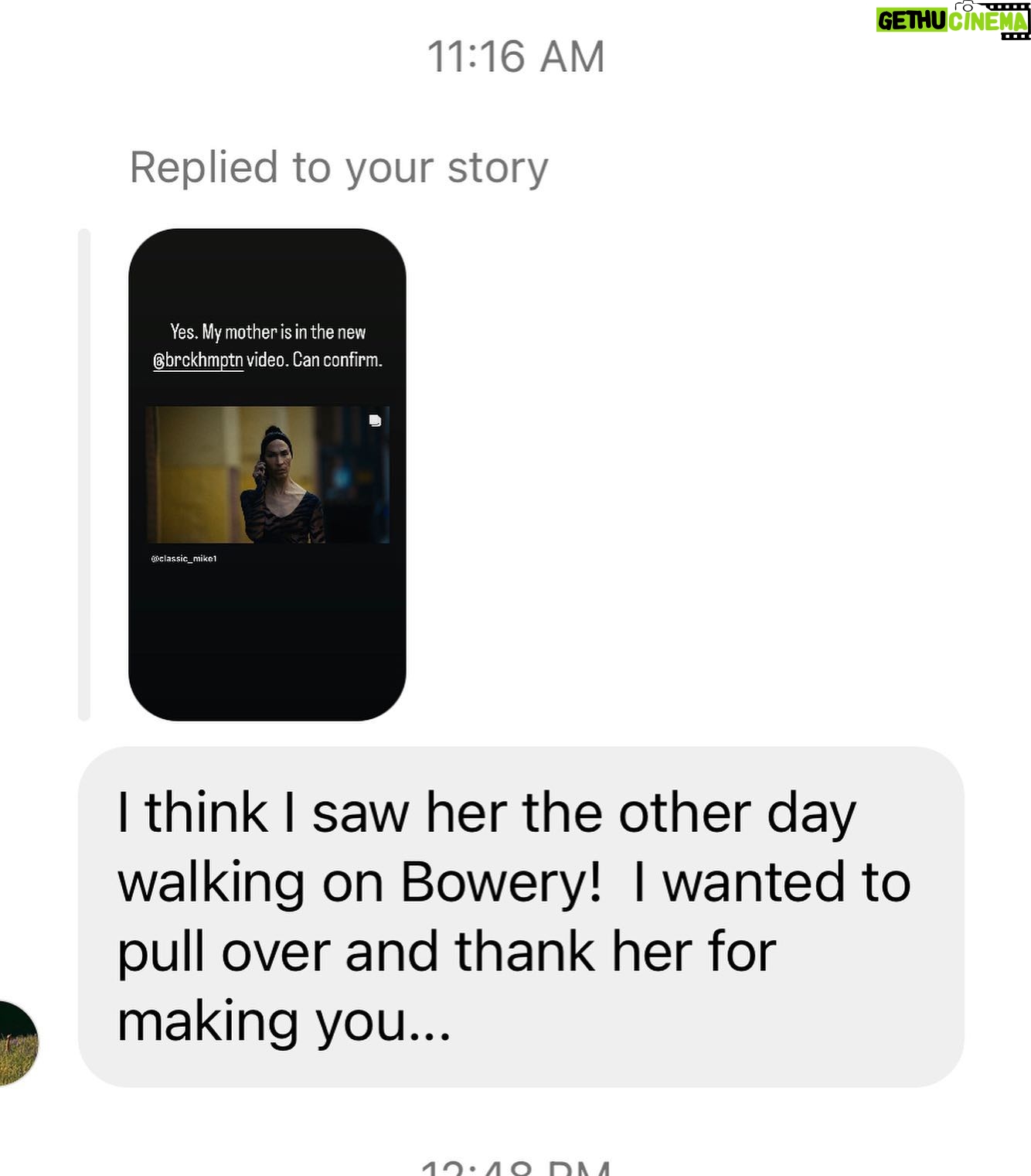The image size is (1031, 1176).
Task: Click the camera icon in the watermark
Action: pos(968,6)
